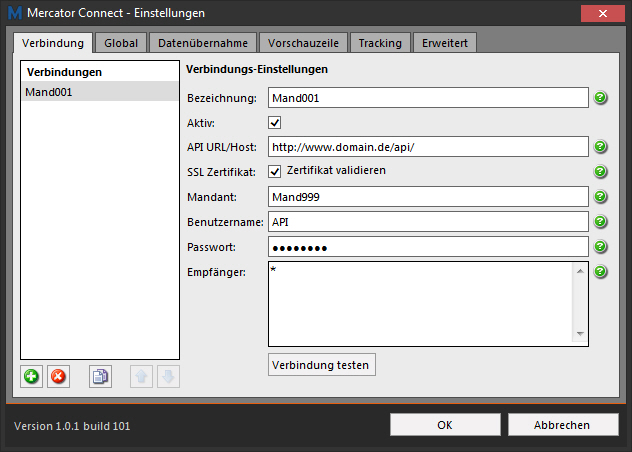Click into the API URL/Host field
This screenshot has height=452, width=632.
[428, 146]
